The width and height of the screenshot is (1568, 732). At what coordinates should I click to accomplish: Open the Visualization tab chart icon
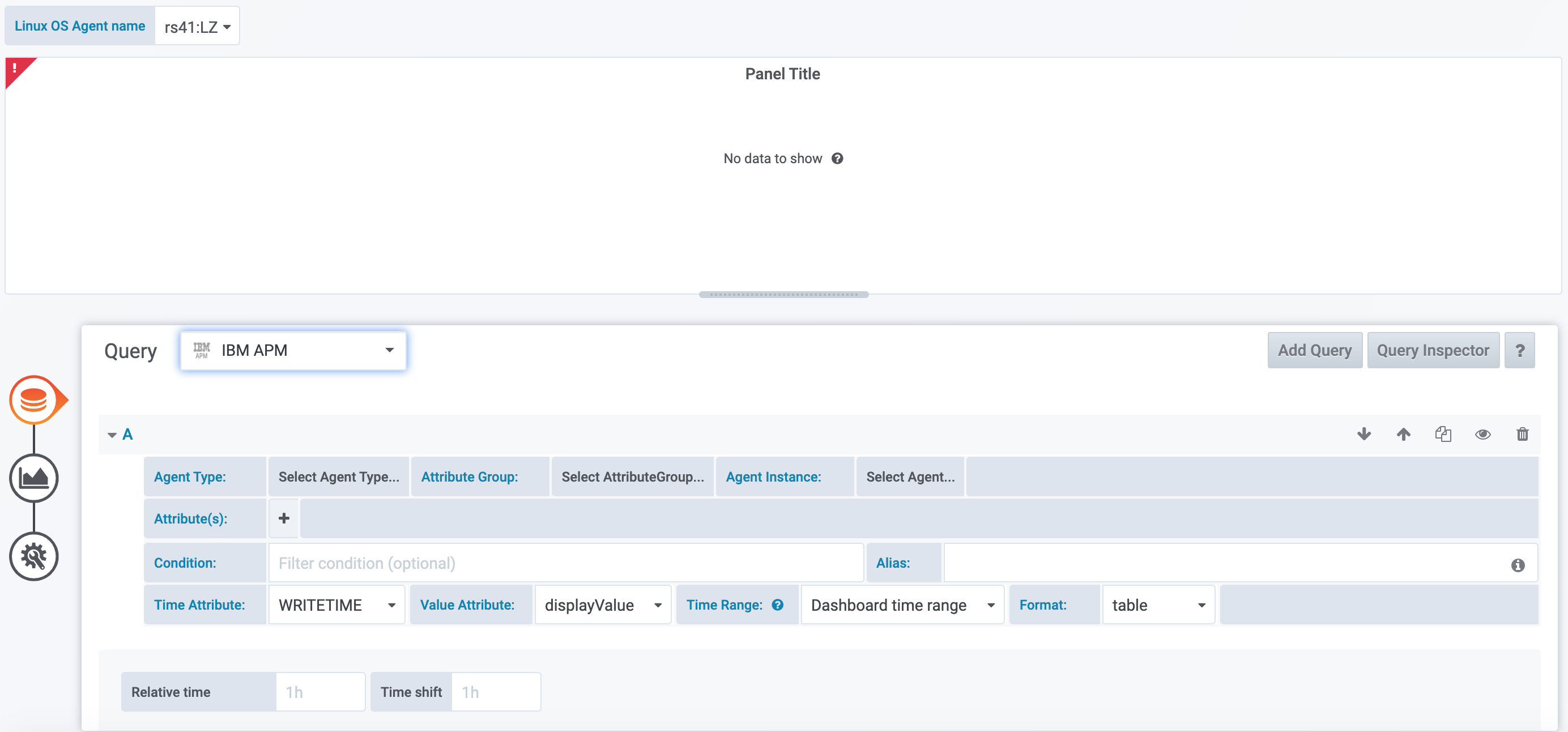[x=33, y=478]
